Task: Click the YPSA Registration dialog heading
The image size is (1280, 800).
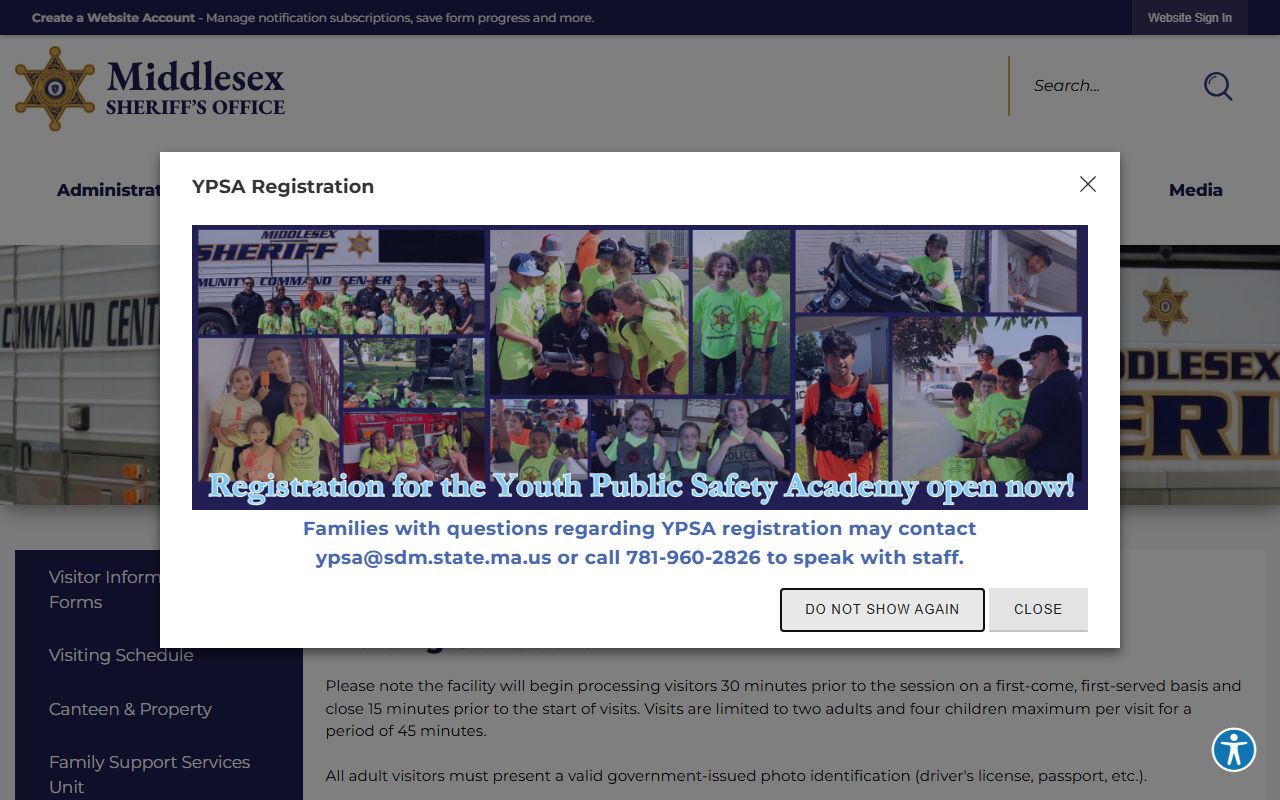Action: coord(283,186)
